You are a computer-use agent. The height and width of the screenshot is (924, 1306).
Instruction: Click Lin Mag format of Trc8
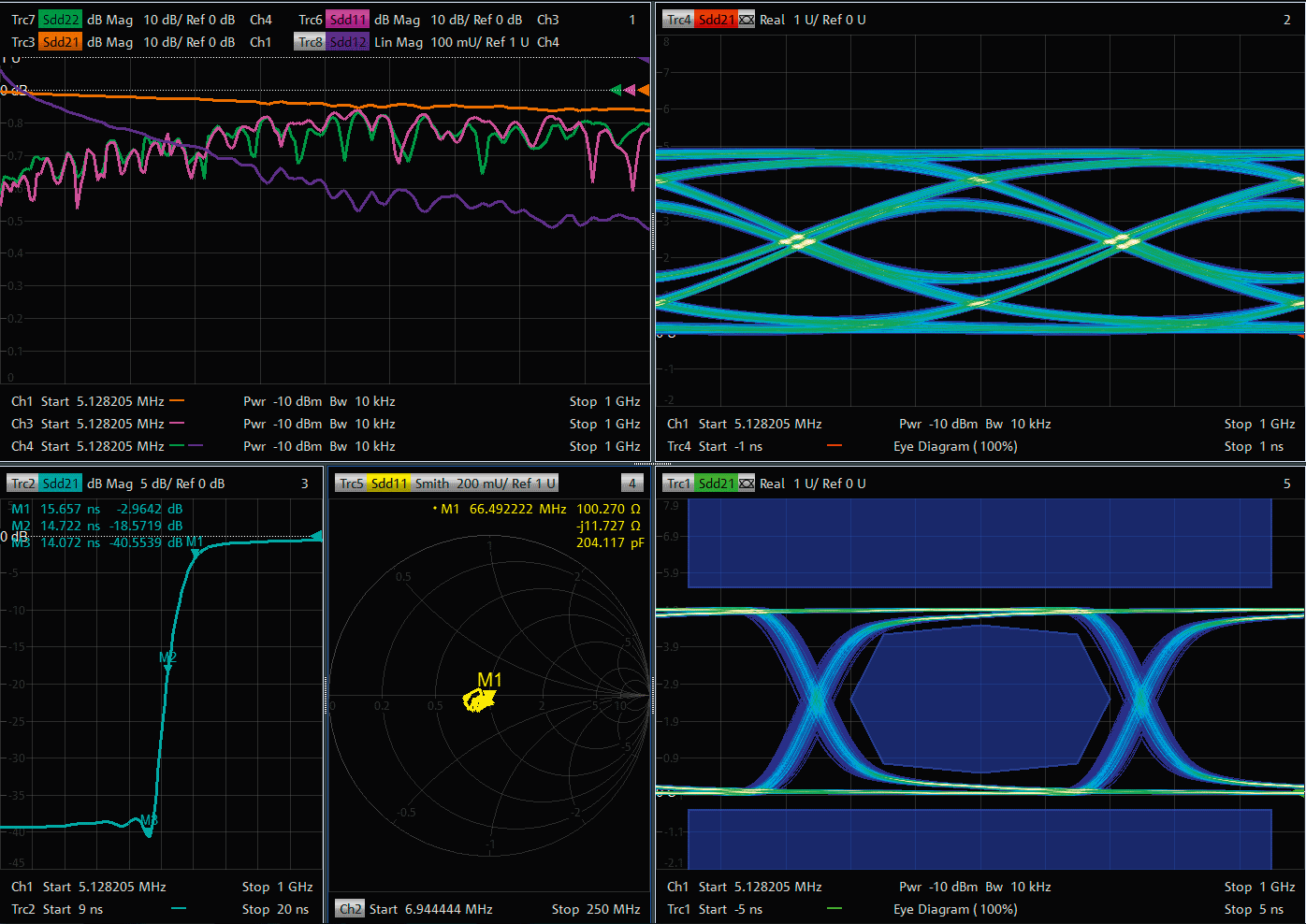coord(399,42)
